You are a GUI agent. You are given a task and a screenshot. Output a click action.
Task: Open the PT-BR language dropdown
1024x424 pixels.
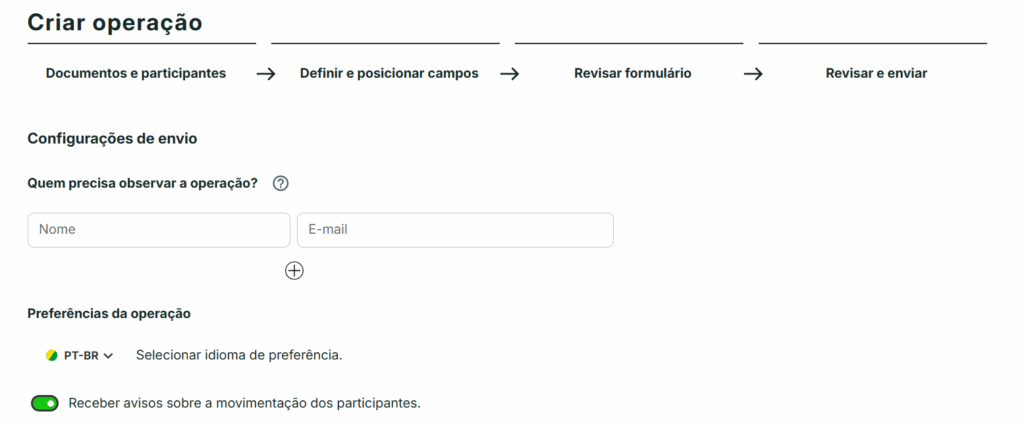click(x=80, y=355)
